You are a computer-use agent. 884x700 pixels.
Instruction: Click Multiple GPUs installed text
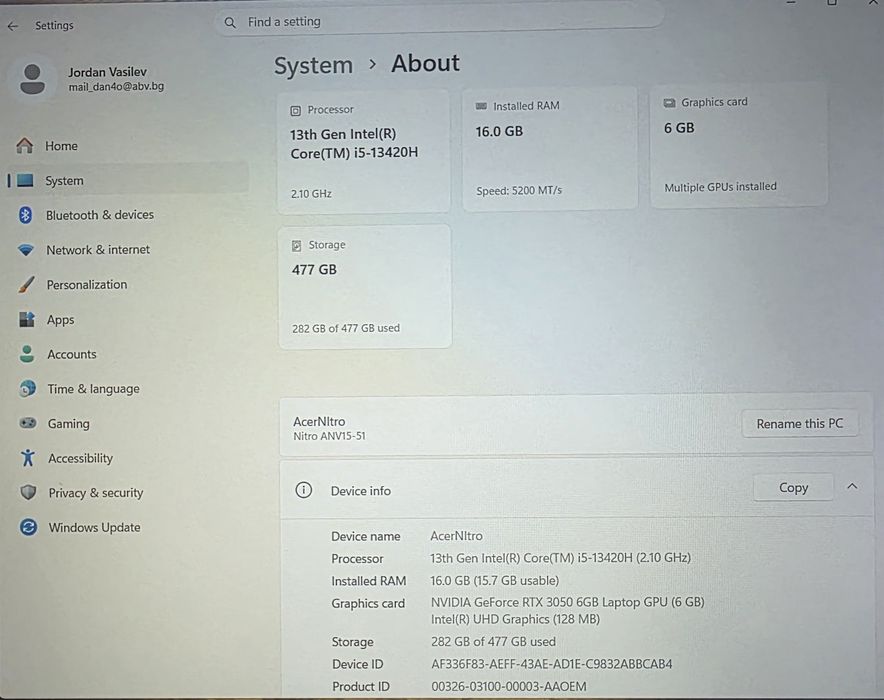[x=720, y=187]
